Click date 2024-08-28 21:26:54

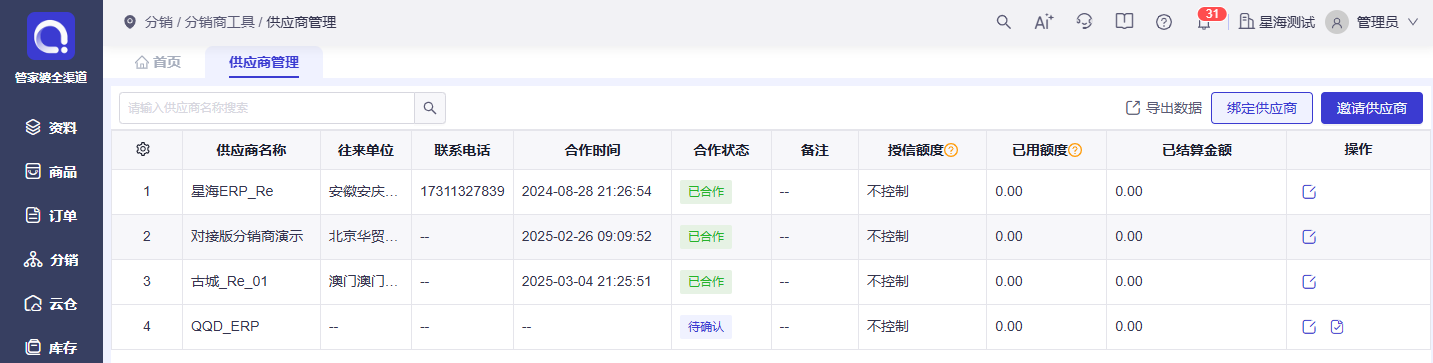[587, 191]
